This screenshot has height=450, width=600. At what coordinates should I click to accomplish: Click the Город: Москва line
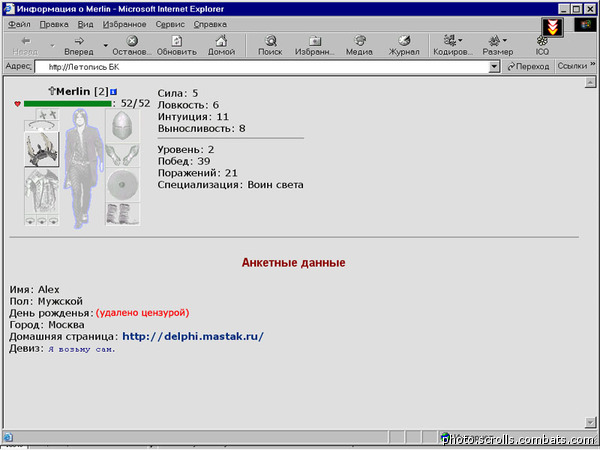[47, 325]
